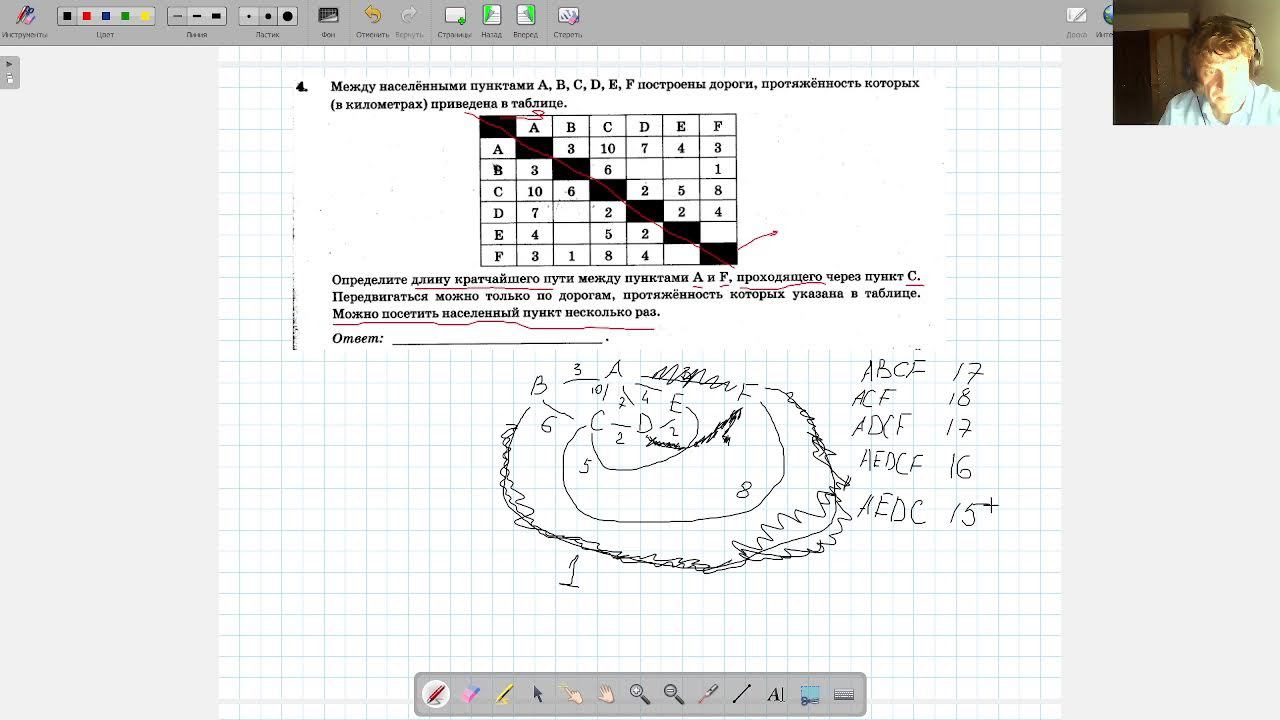Click the value 1 in row B
This screenshot has height=720, width=1280.
(718, 170)
